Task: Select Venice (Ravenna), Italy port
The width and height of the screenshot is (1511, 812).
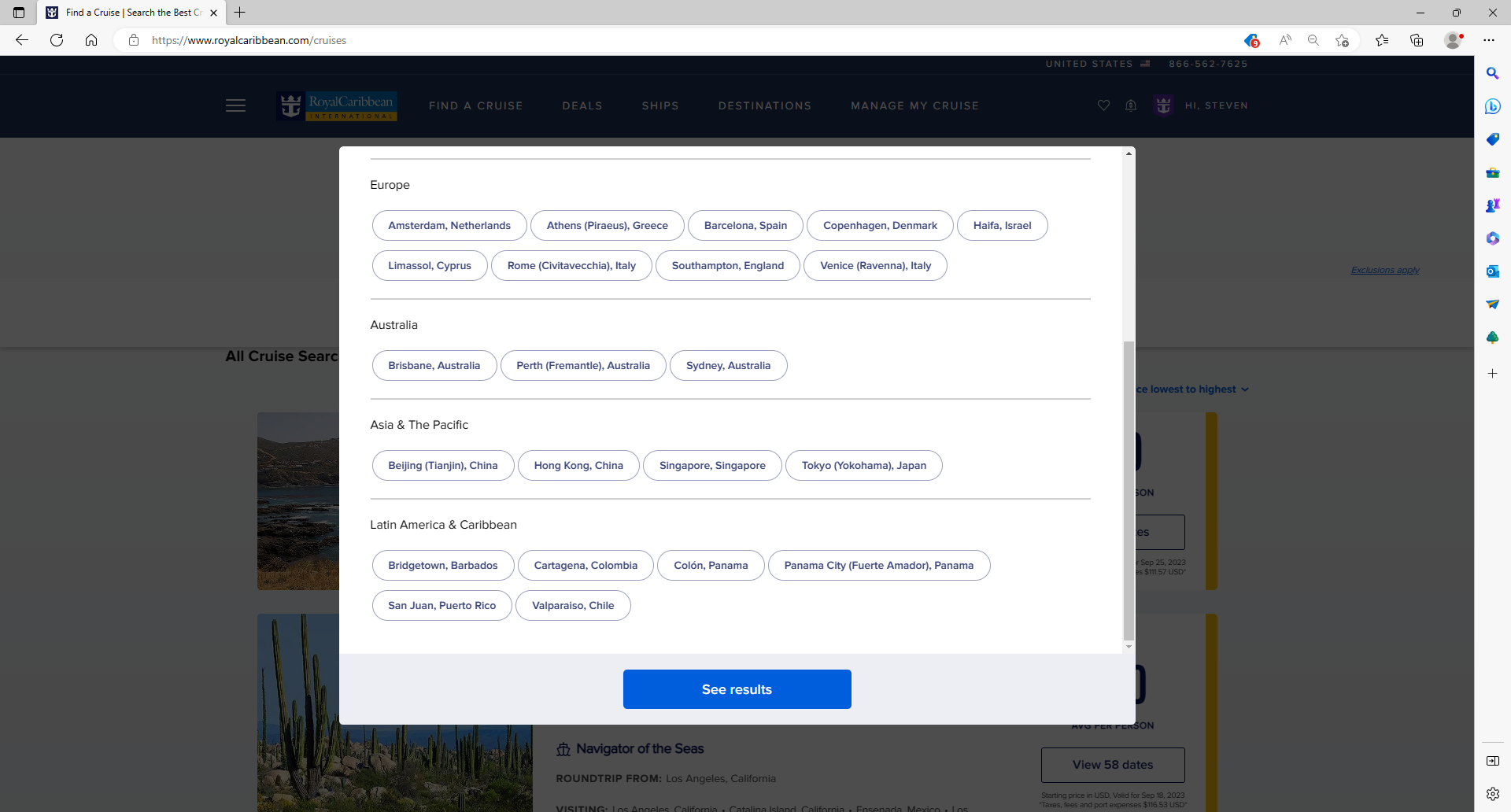Action: [x=875, y=265]
